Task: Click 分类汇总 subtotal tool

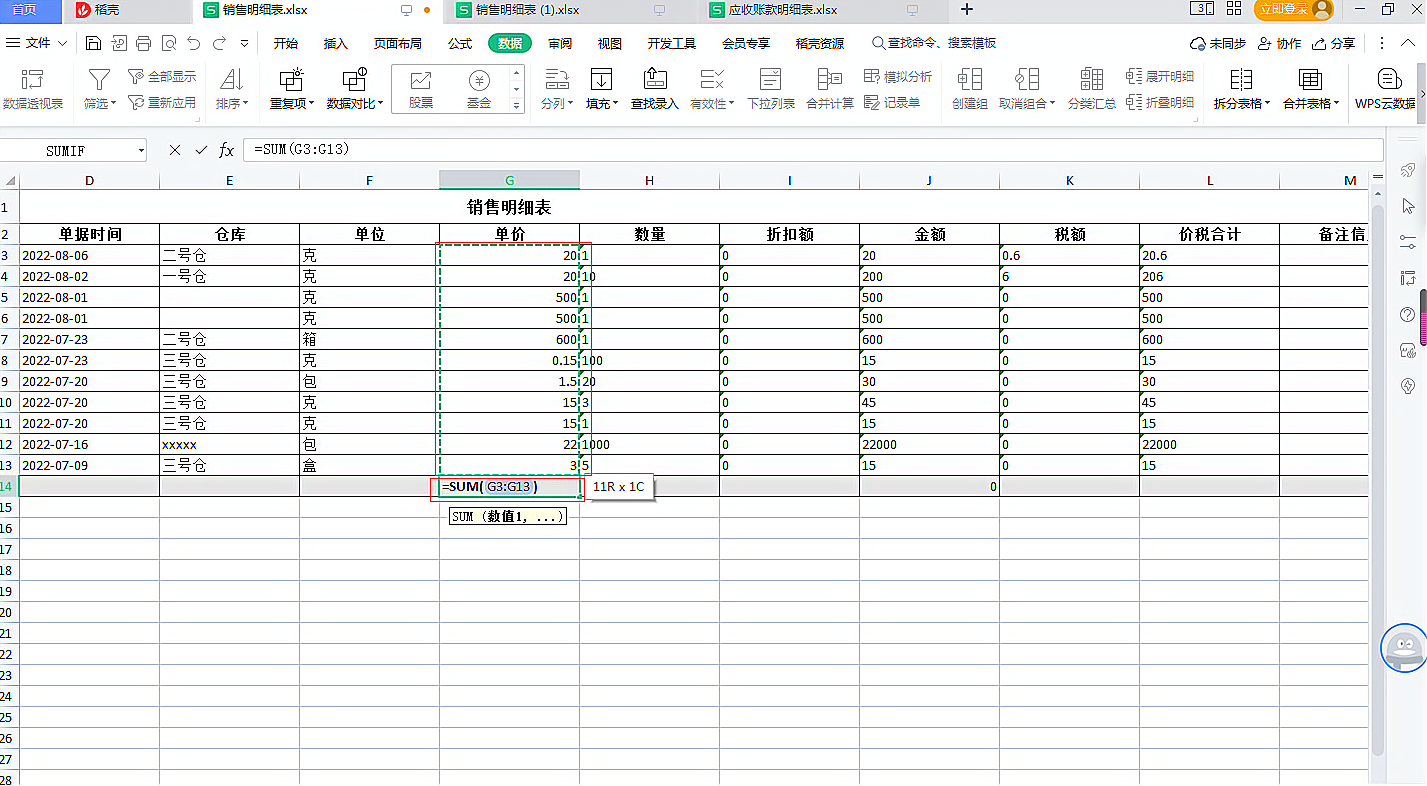Action: coord(1092,89)
